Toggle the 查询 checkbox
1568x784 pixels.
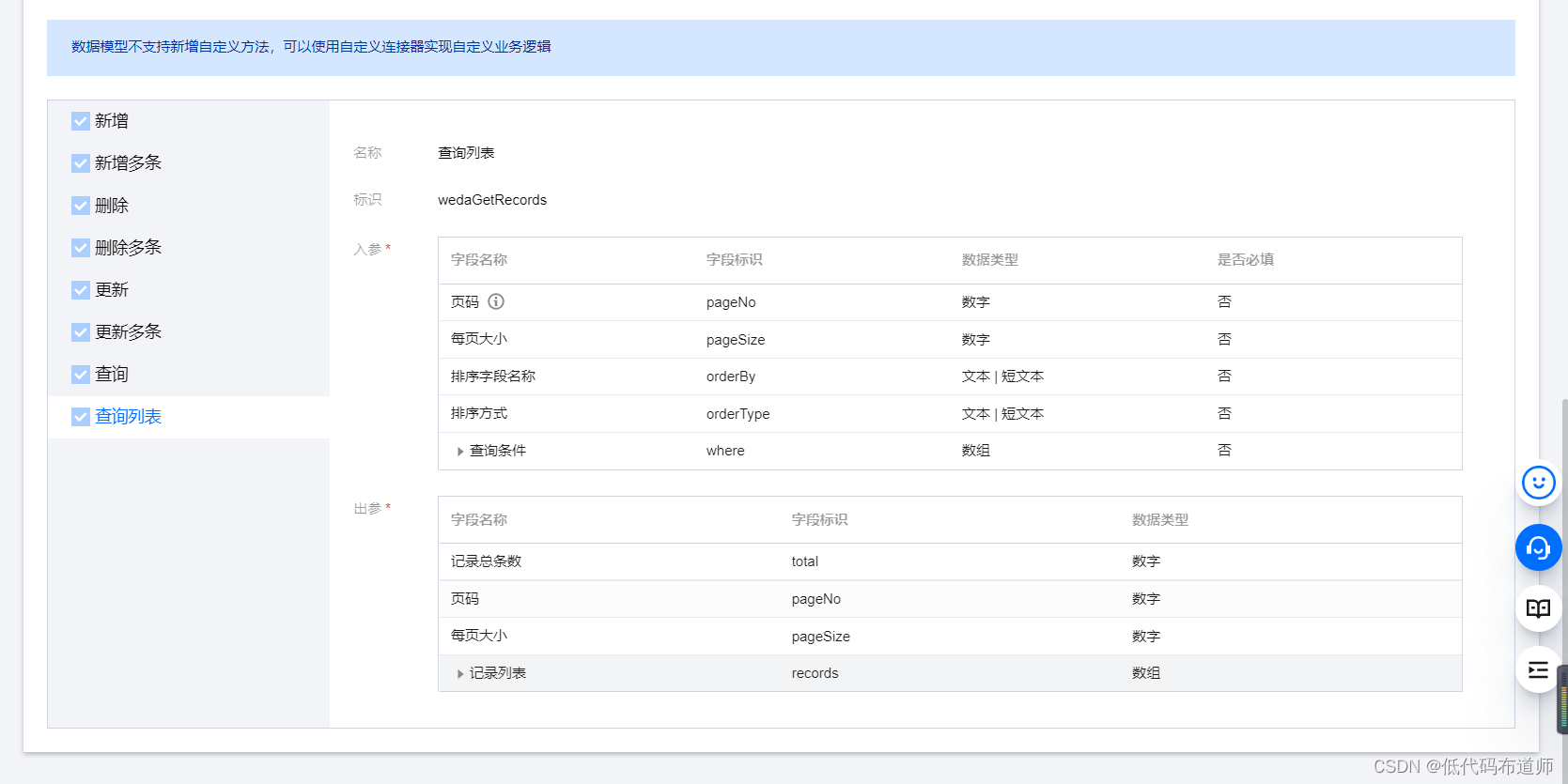tap(81, 375)
